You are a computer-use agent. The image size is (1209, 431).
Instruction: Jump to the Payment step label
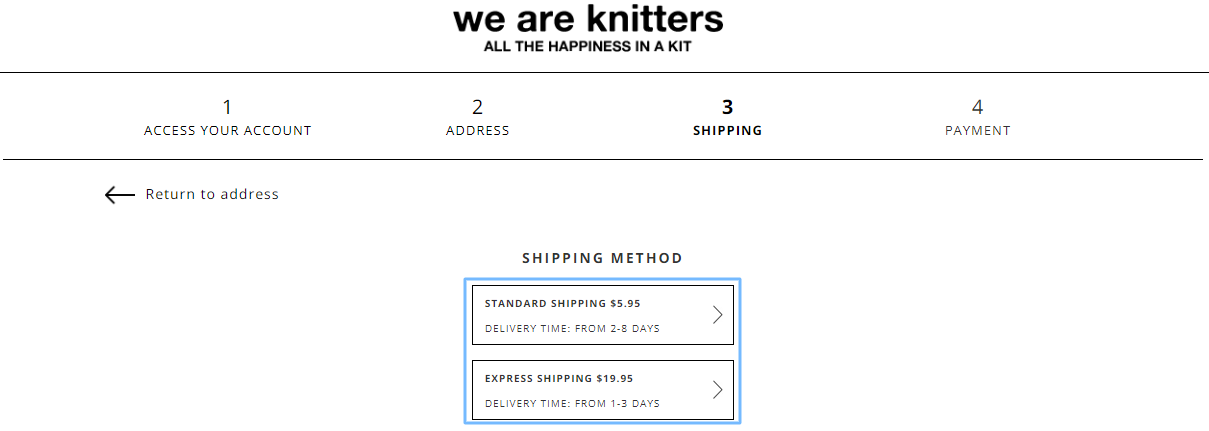coord(978,131)
